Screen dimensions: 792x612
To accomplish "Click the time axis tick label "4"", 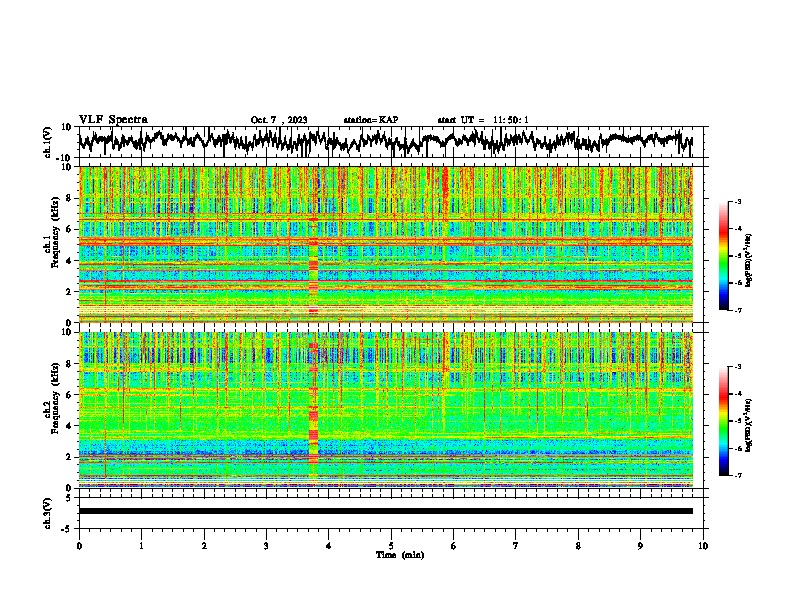I will pyautogui.click(x=329, y=546).
